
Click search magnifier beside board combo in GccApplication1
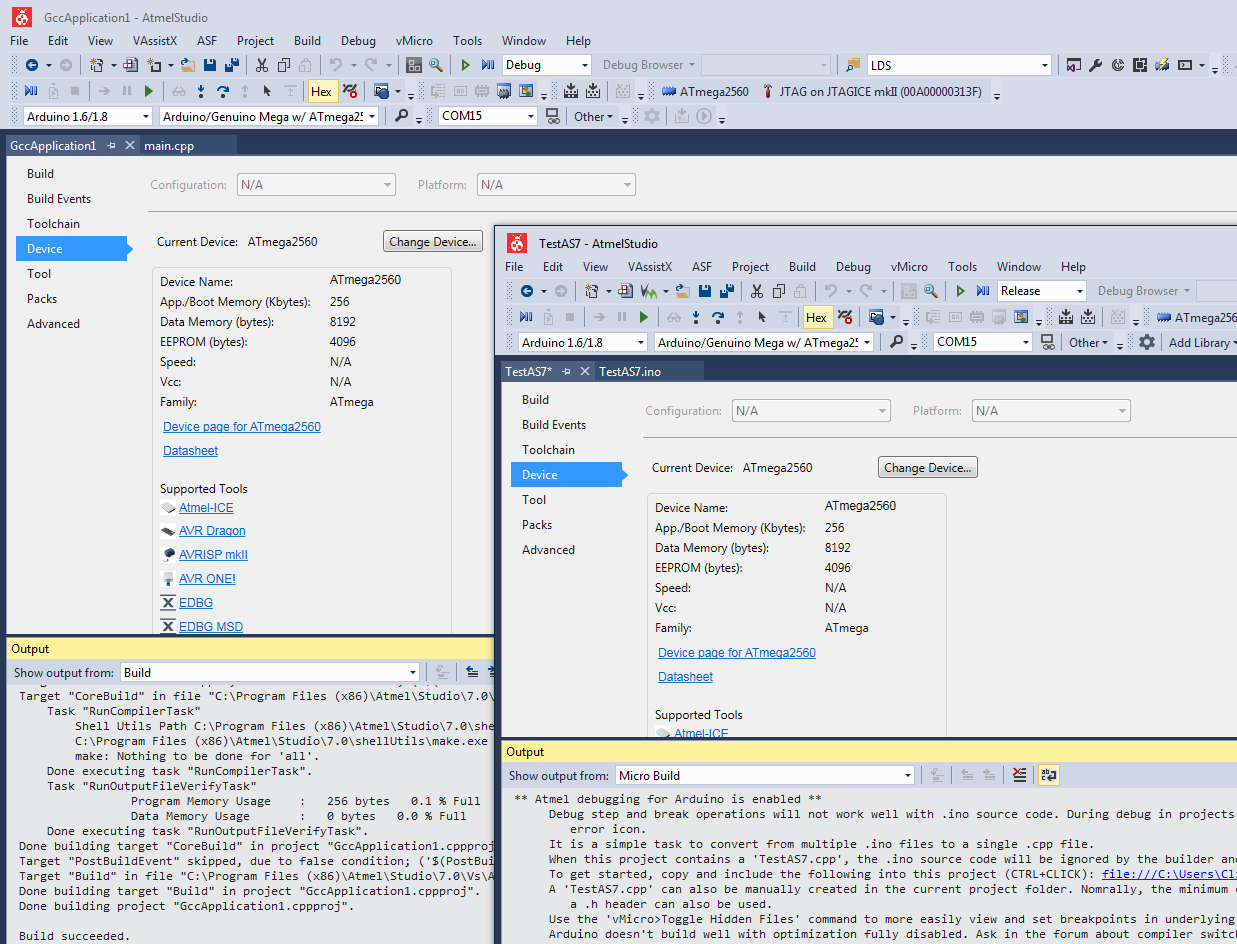point(401,116)
